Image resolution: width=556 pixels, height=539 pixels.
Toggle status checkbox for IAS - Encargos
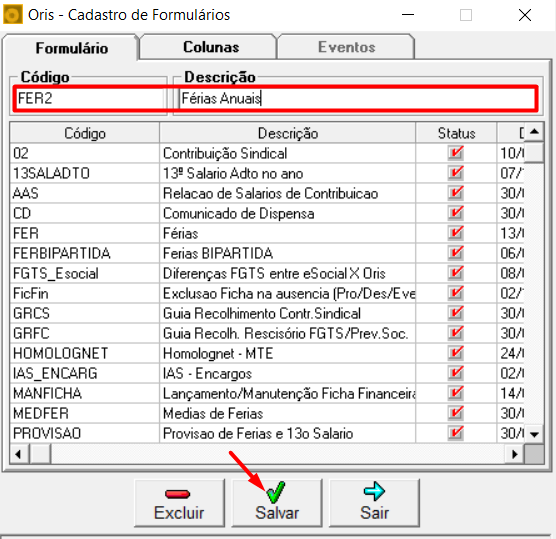click(x=456, y=373)
